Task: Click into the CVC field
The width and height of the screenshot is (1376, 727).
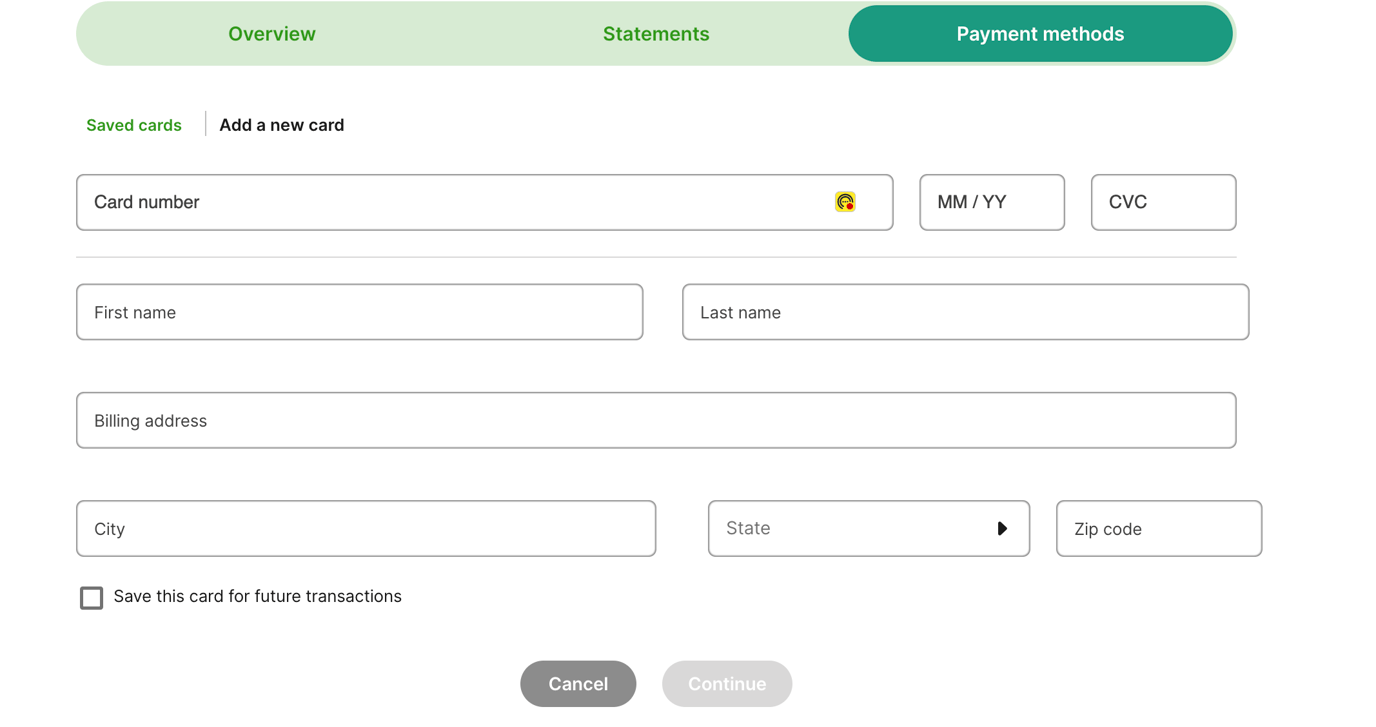Action: [x=1163, y=203]
